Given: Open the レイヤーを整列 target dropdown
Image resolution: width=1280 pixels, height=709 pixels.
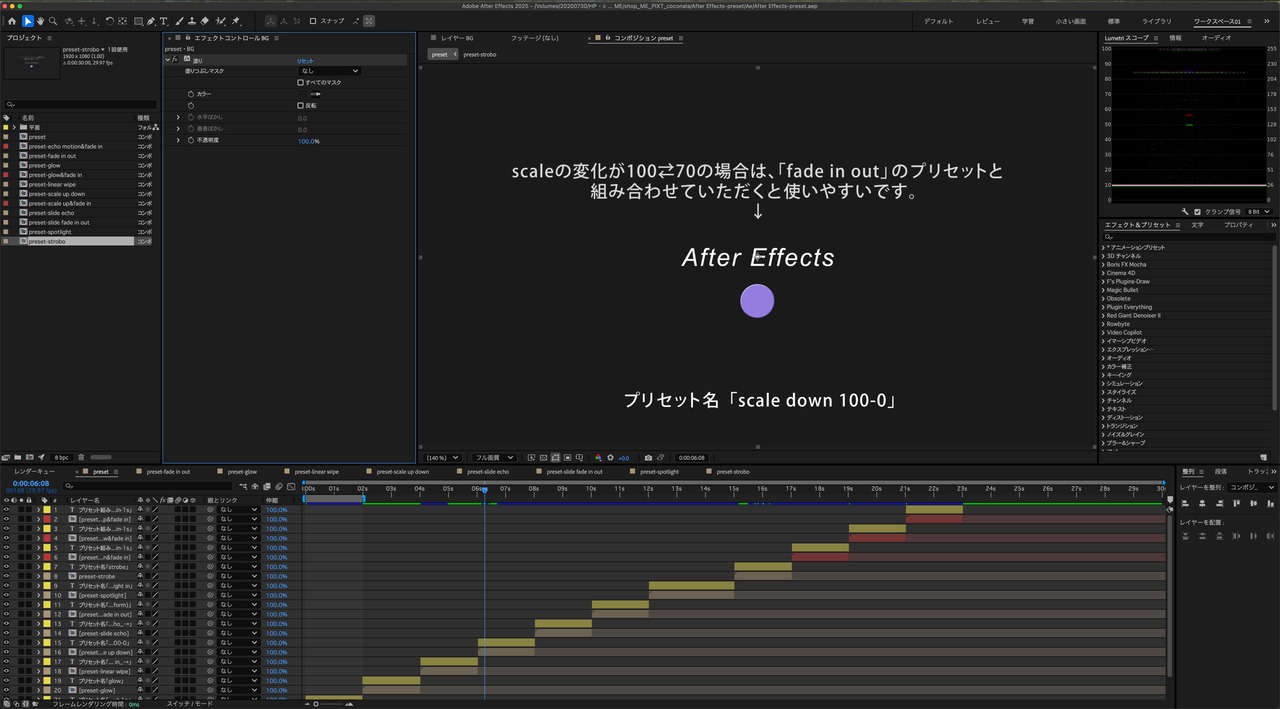Looking at the screenshot, I should (x=1251, y=487).
